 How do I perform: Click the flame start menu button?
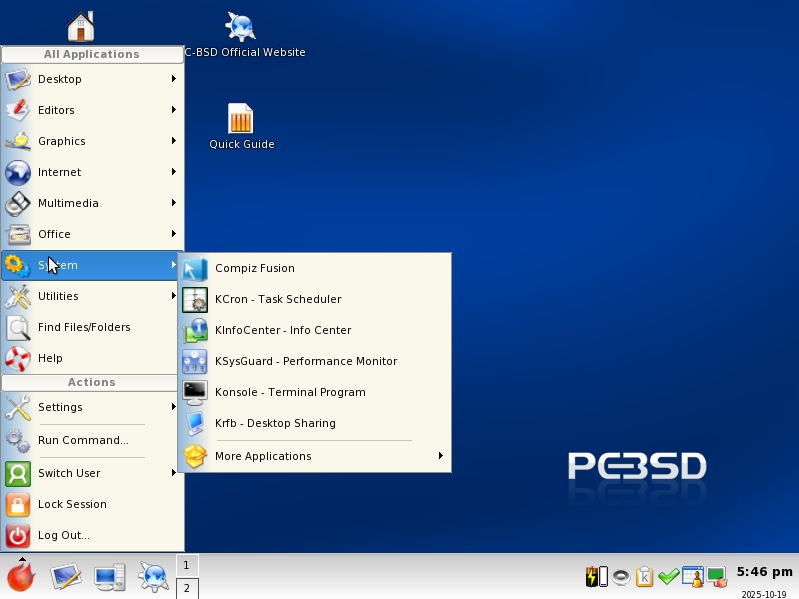click(x=21, y=577)
